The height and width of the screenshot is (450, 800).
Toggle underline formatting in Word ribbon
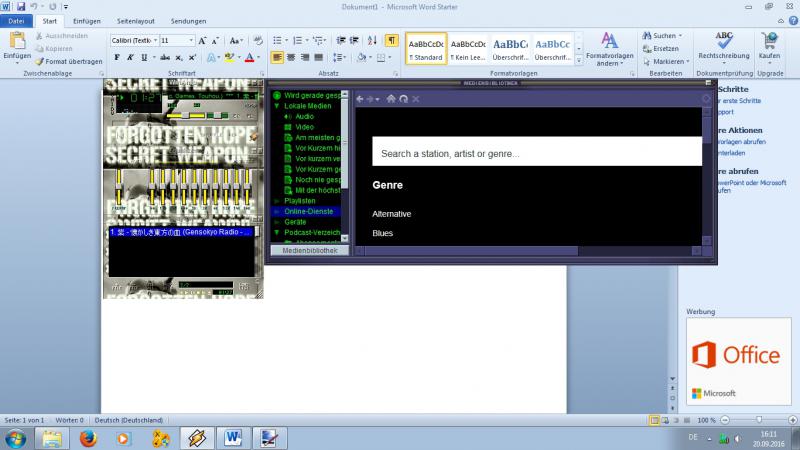tap(144, 58)
